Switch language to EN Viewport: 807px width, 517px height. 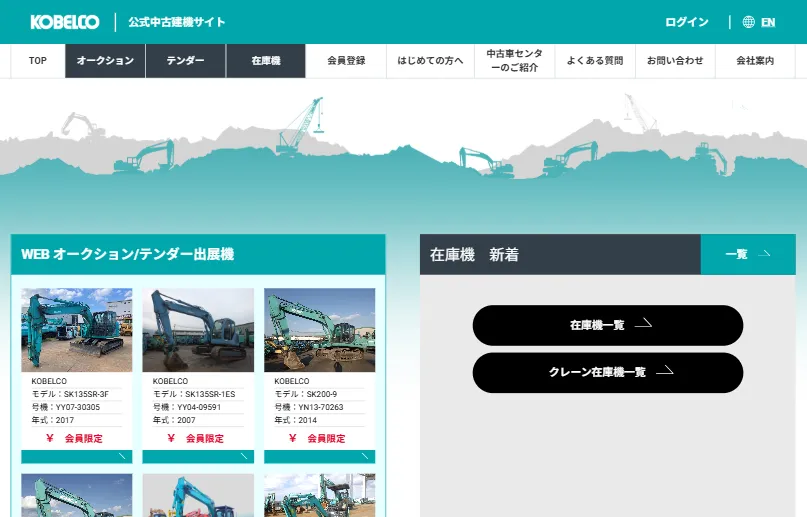tap(768, 22)
